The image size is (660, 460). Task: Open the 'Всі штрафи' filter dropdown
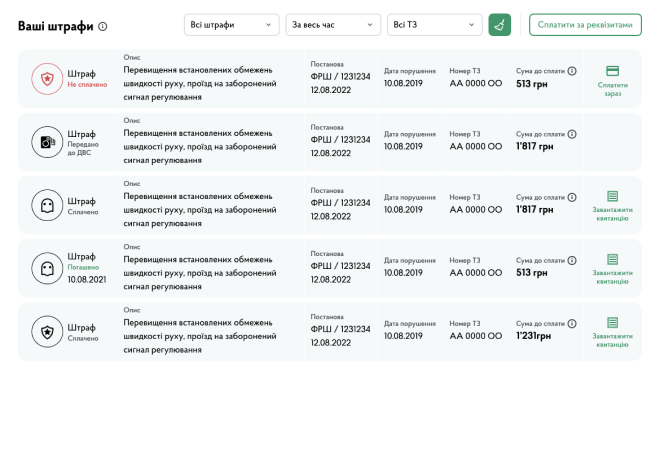(x=232, y=25)
